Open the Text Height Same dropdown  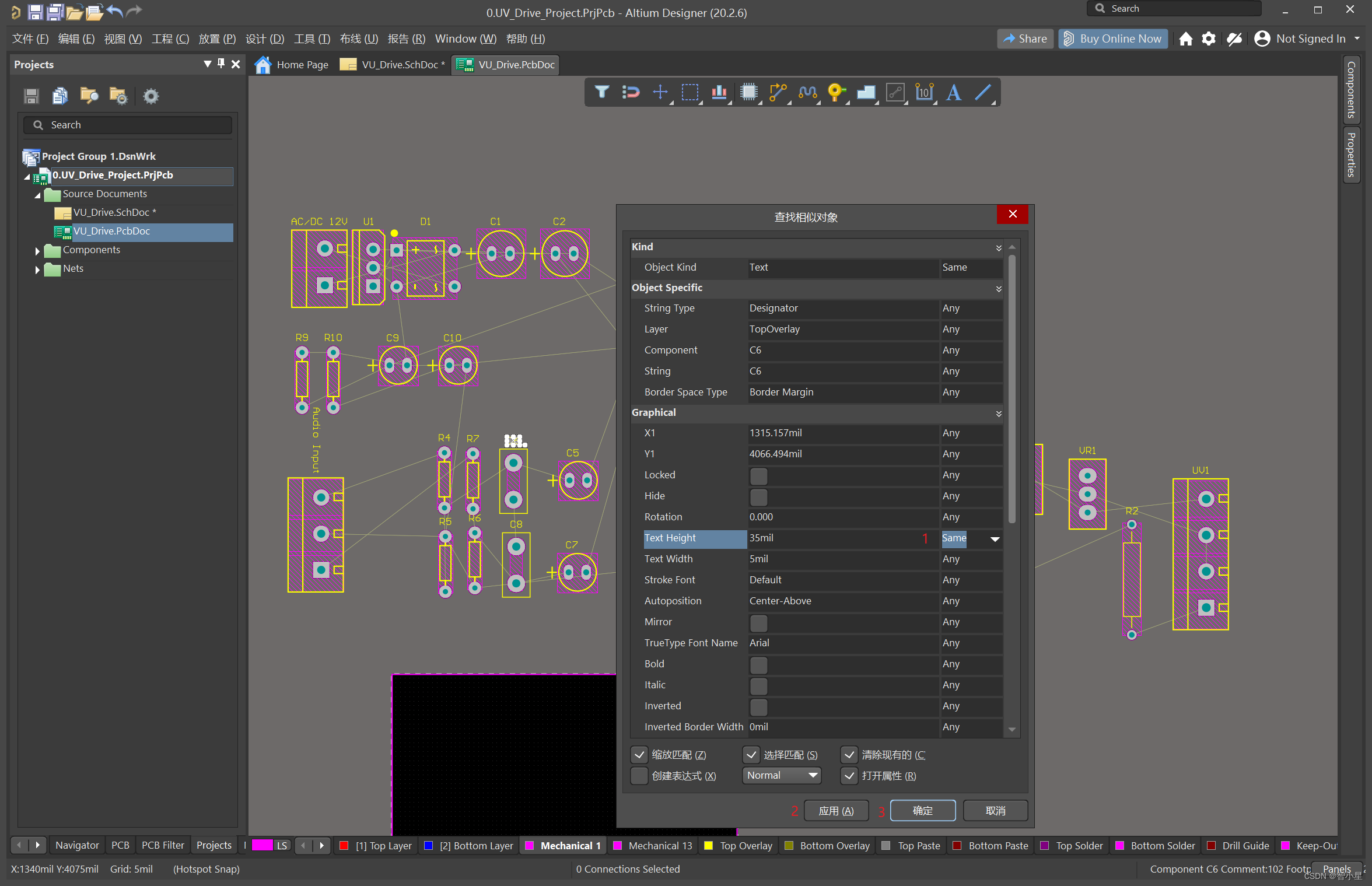(x=995, y=538)
